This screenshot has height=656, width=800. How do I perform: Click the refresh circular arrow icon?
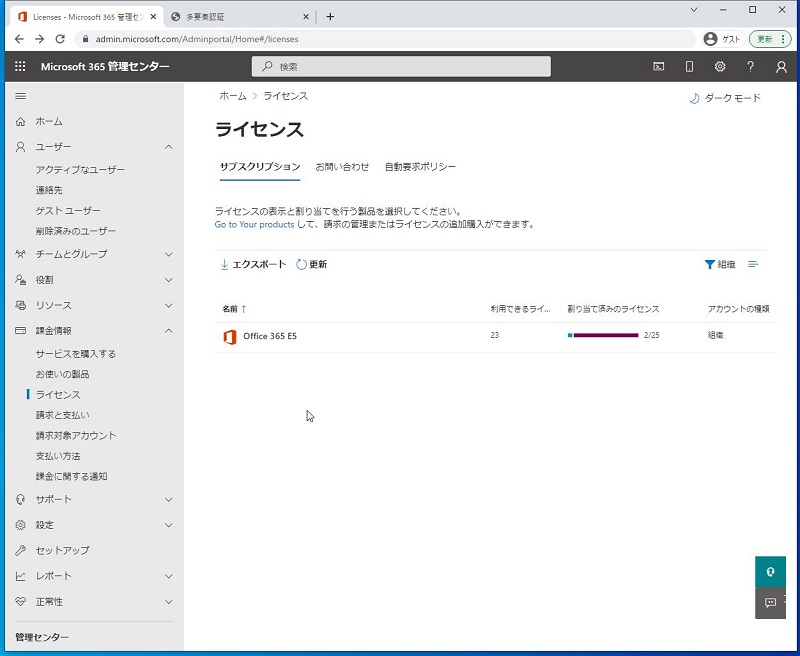point(302,264)
